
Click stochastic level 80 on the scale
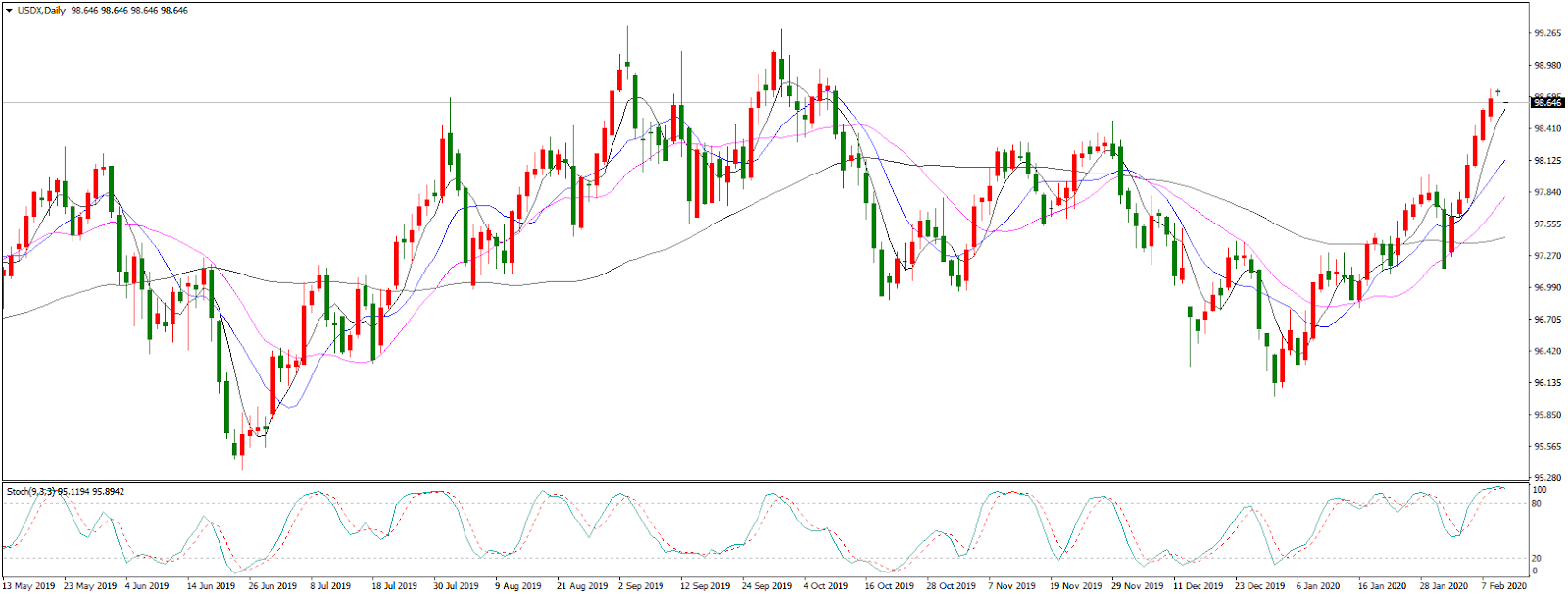[1537, 504]
